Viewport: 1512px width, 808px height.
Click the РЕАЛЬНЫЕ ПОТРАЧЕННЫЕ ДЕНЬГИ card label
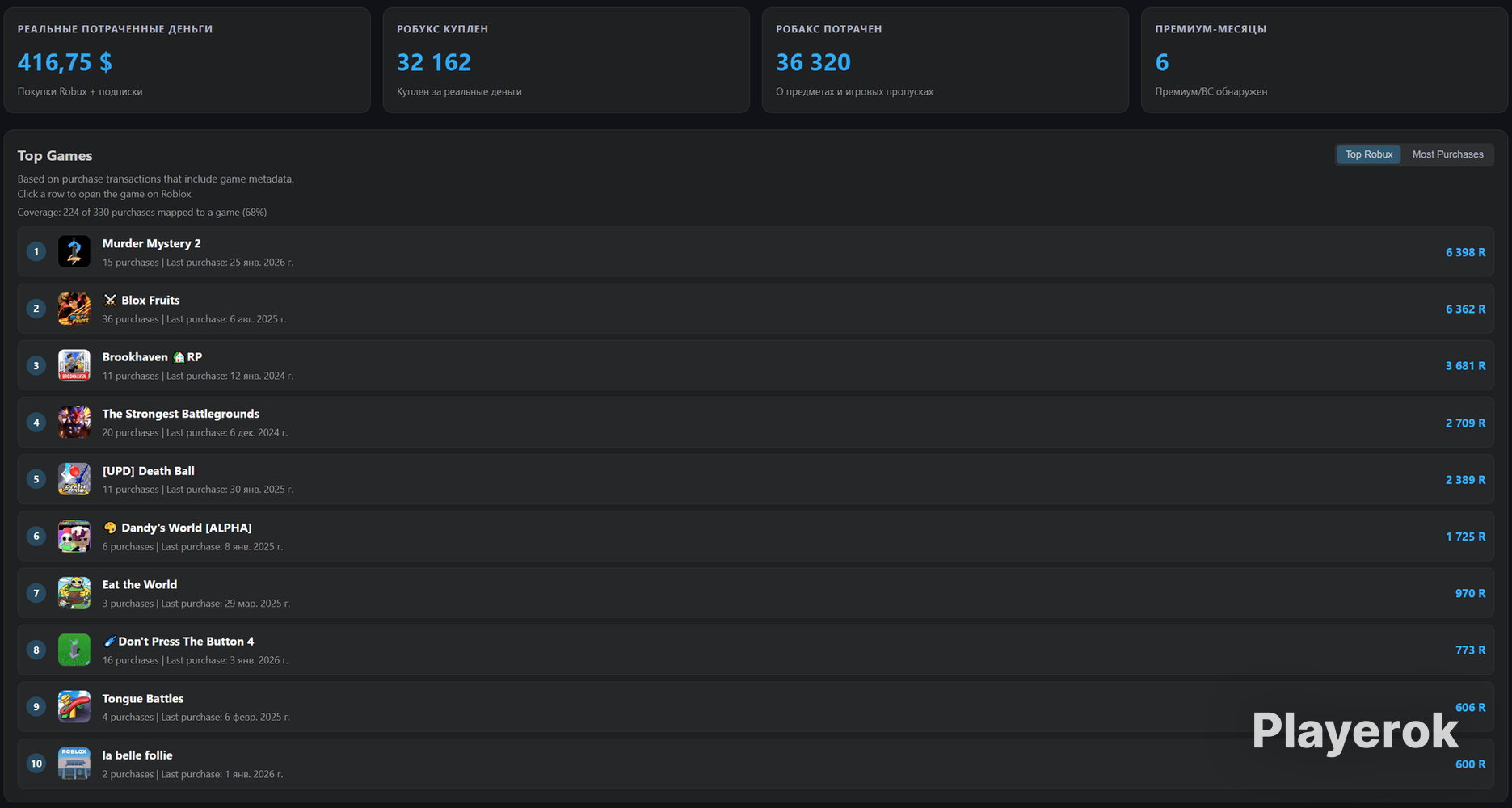[115, 29]
